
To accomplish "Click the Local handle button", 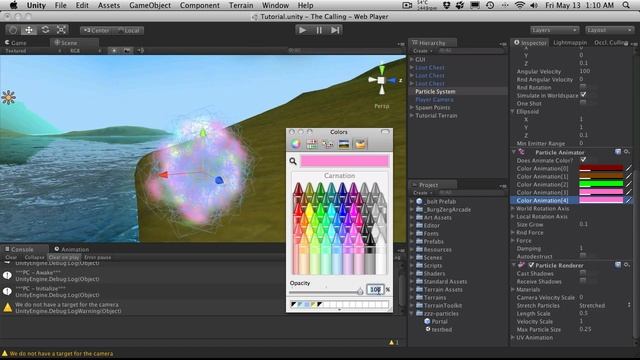I will click(129, 30).
